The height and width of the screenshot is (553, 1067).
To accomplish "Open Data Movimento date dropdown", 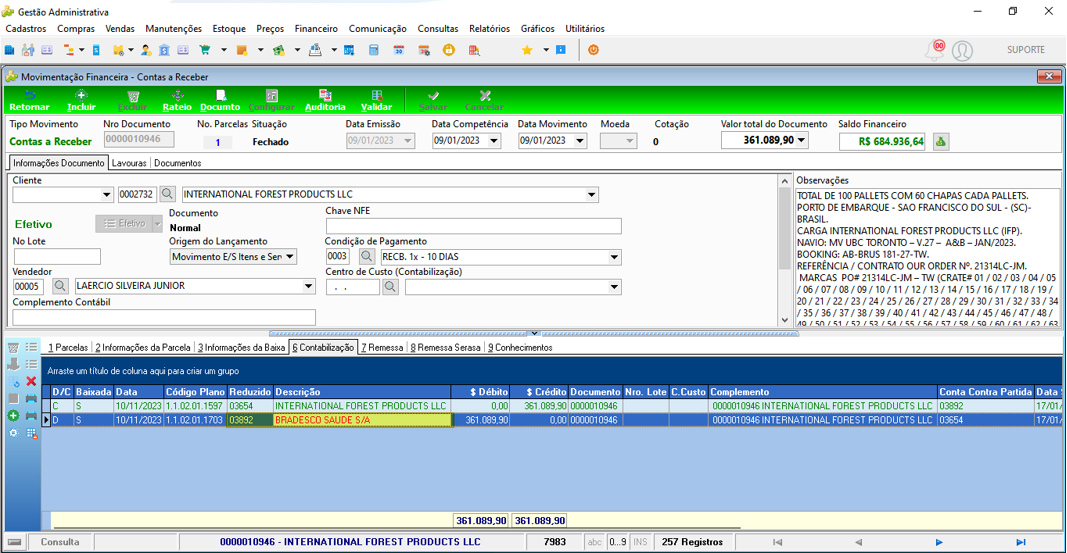I will [580, 141].
